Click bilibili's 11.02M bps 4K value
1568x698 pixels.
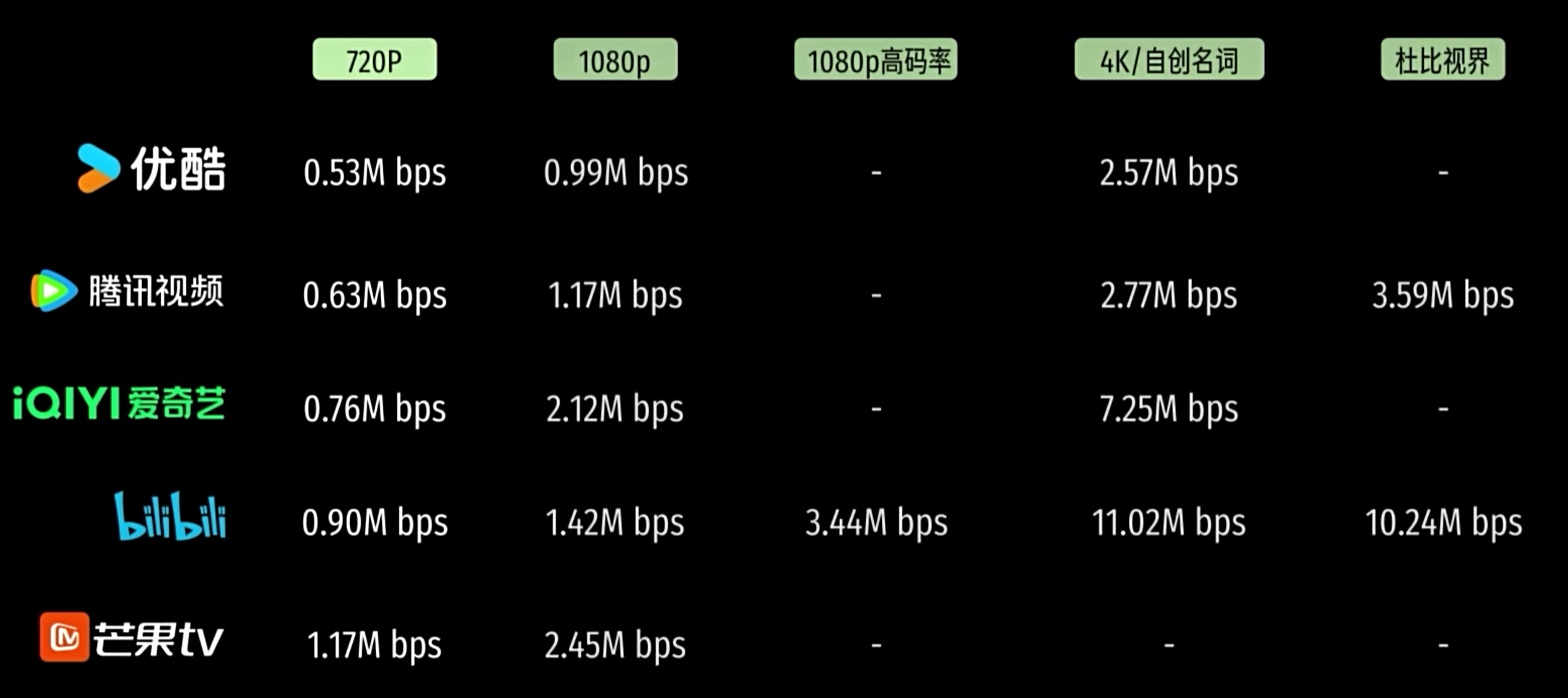pos(1169,523)
